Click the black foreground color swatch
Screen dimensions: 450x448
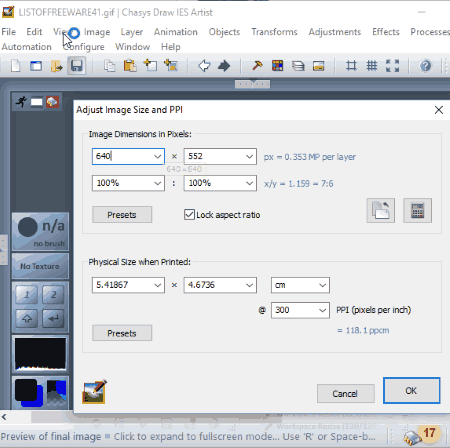[26, 390]
